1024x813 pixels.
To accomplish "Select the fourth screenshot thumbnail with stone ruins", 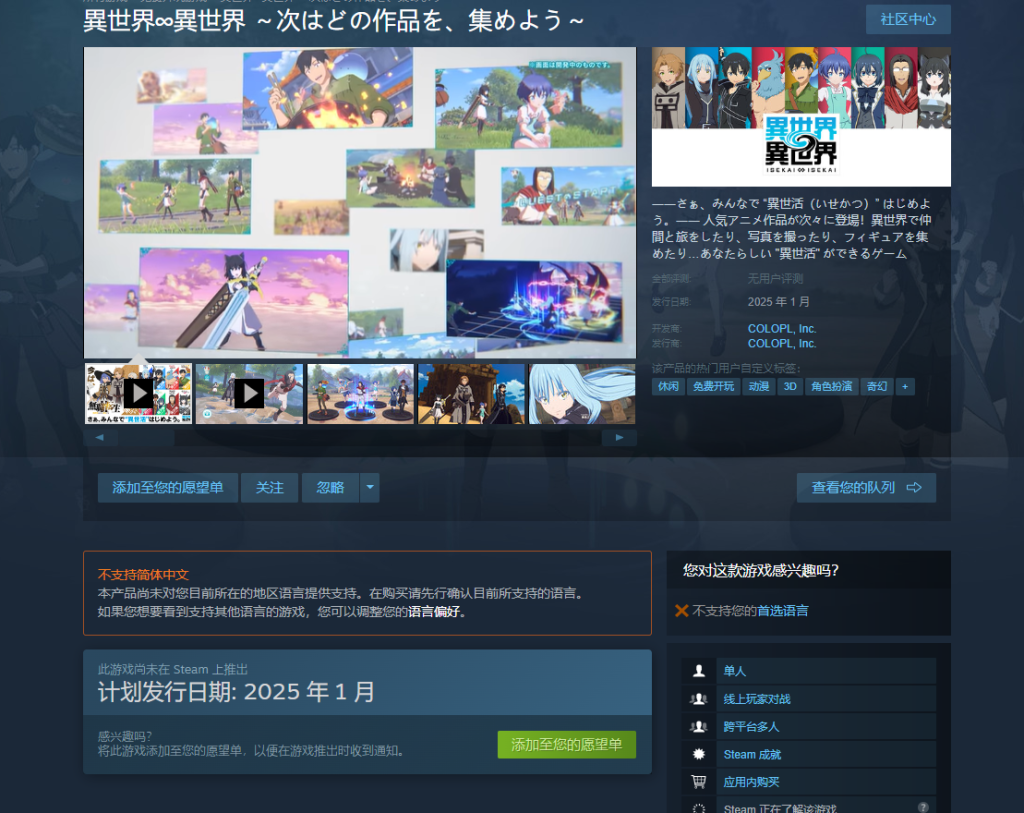I will point(472,394).
